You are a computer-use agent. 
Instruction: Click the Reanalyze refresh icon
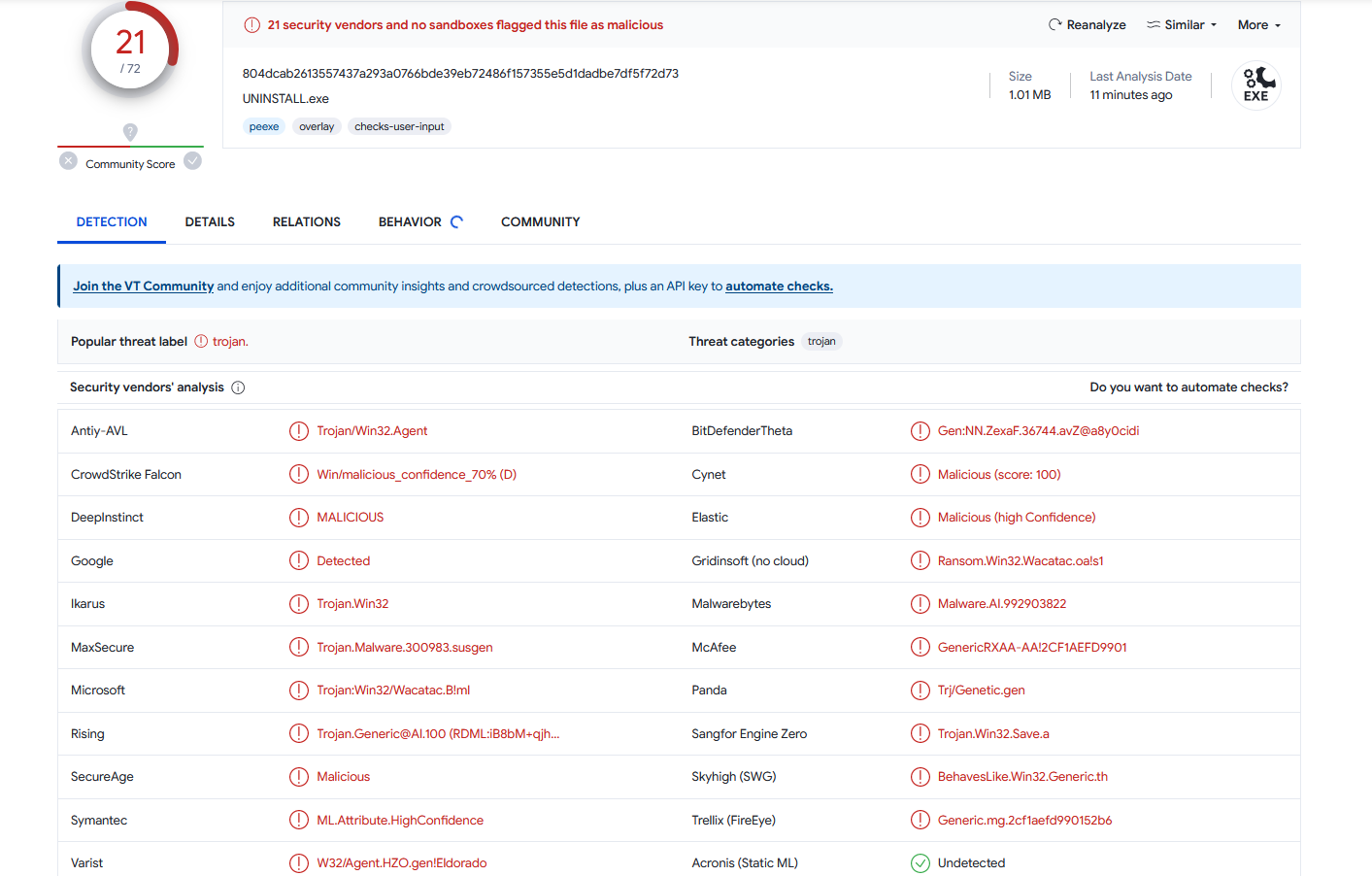coord(1054,25)
